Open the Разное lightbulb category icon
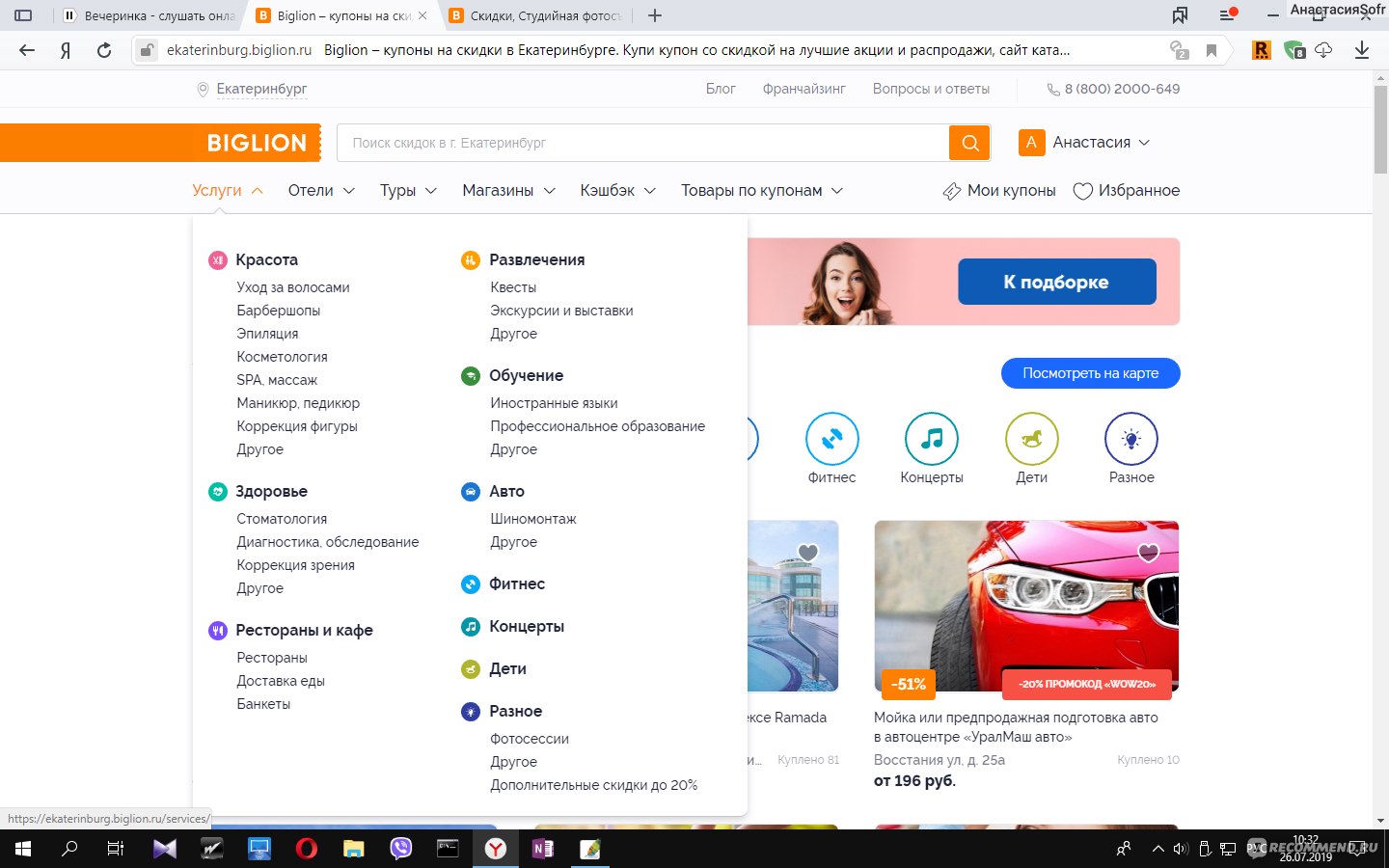Screen dimensions: 1389x868 [1130, 439]
